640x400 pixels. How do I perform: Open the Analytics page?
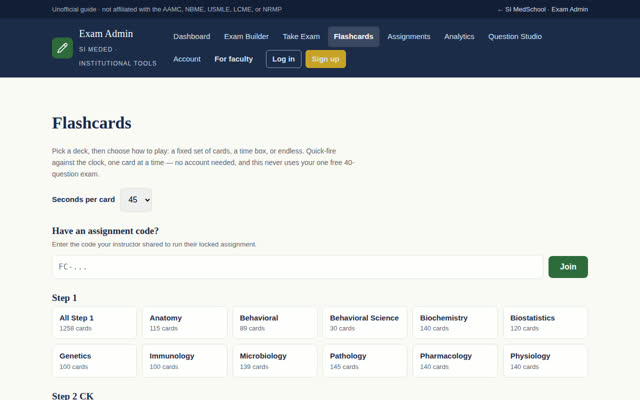coord(459,36)
